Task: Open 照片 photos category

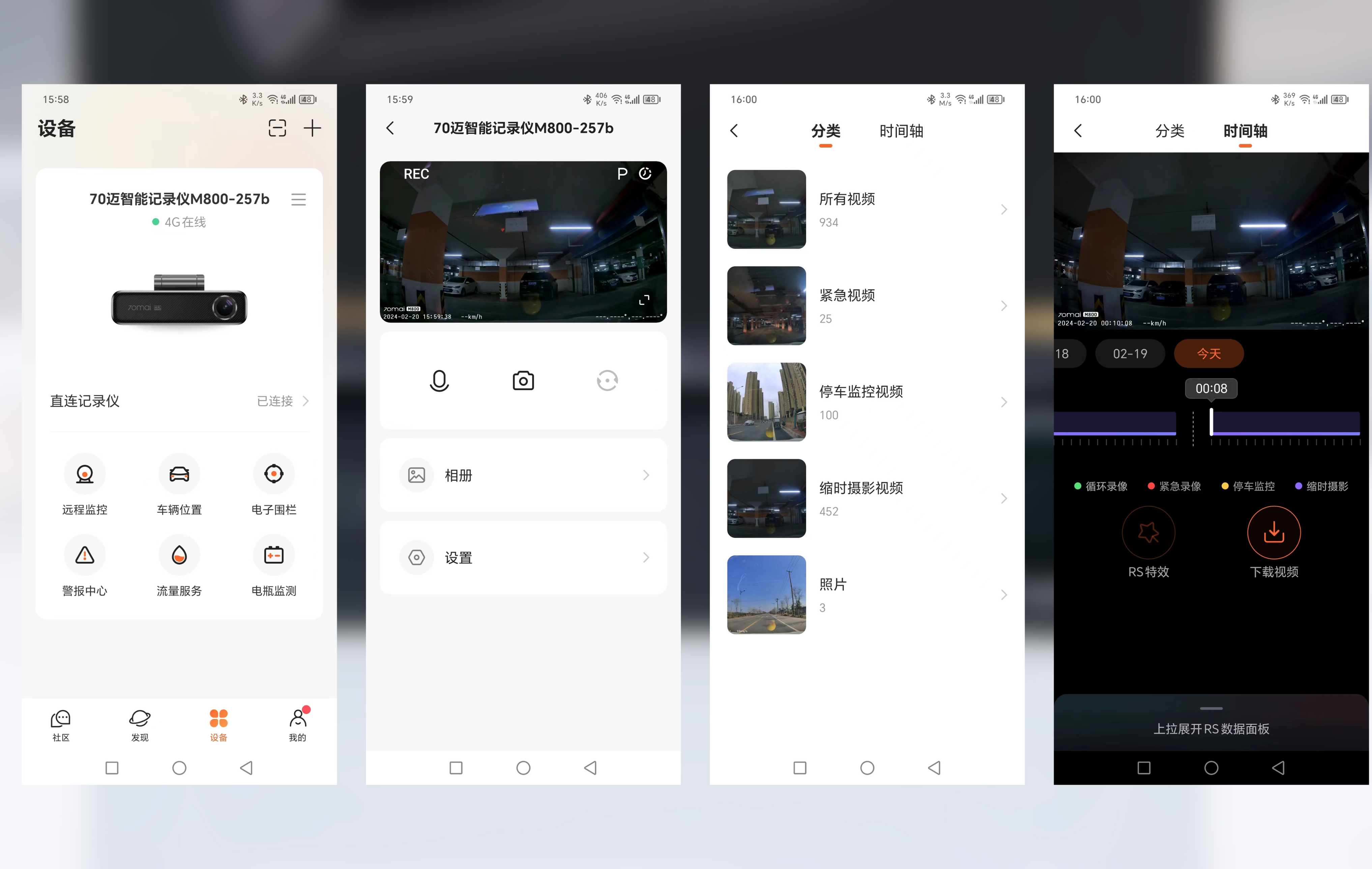Action: [x=867, y=595]
